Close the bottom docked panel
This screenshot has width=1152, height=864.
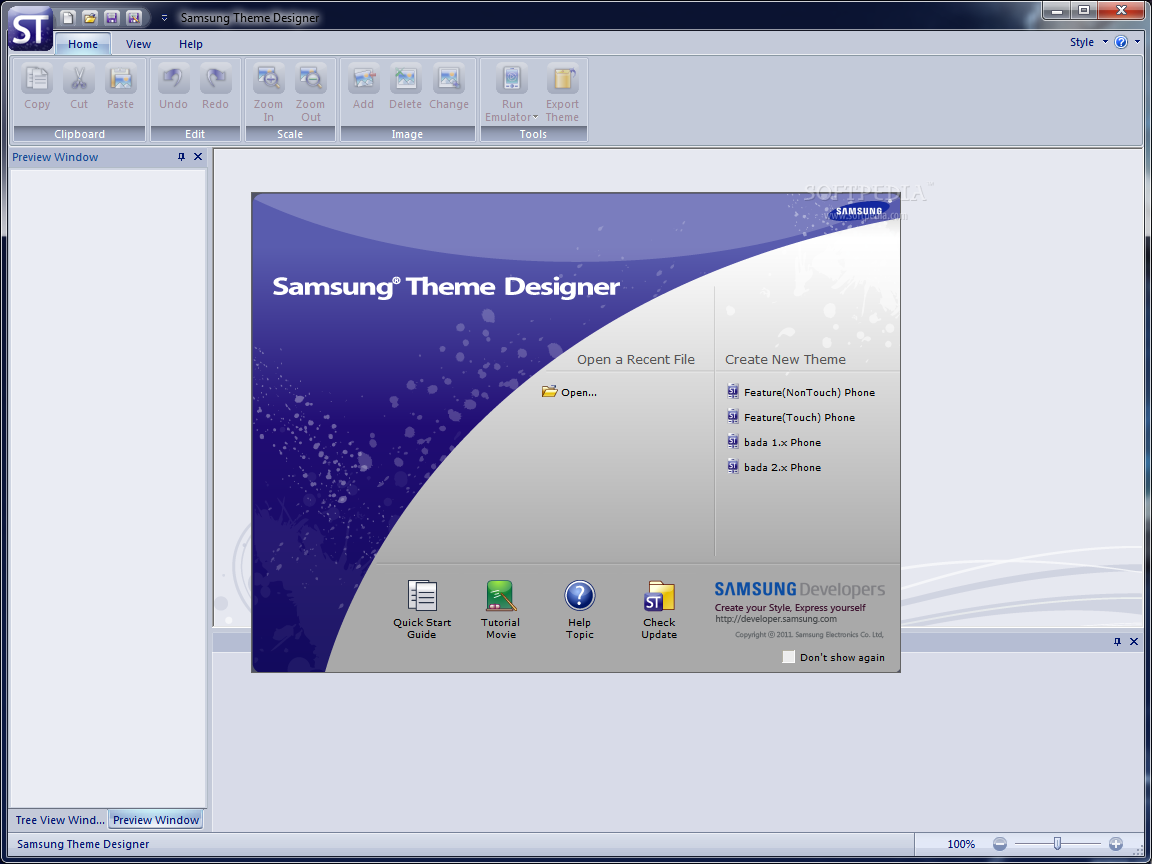(1134, 641)
